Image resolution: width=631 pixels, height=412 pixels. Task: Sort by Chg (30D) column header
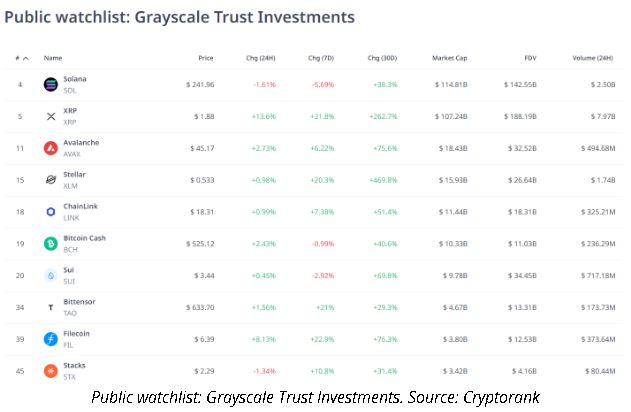click(382, 58)
